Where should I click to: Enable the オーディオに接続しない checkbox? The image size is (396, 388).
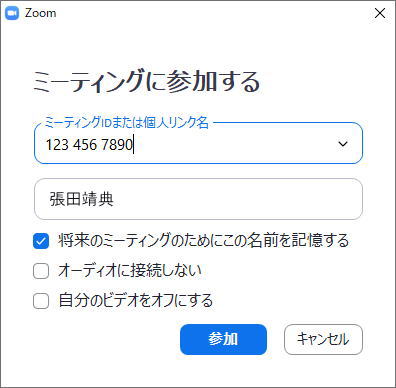tap(41, 271)
